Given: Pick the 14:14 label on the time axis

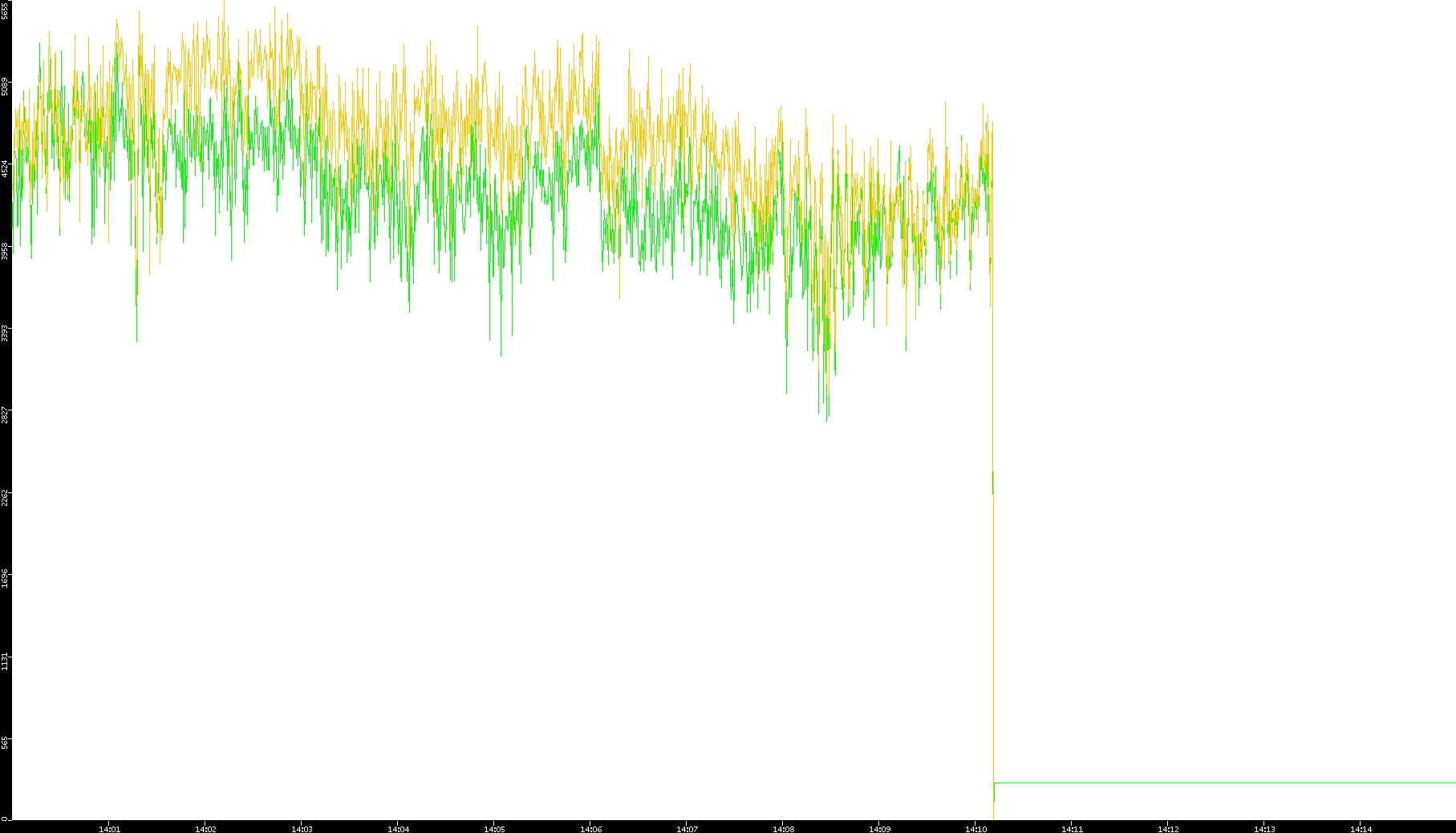Looking at the screenshot, I should click(1361, 829).
